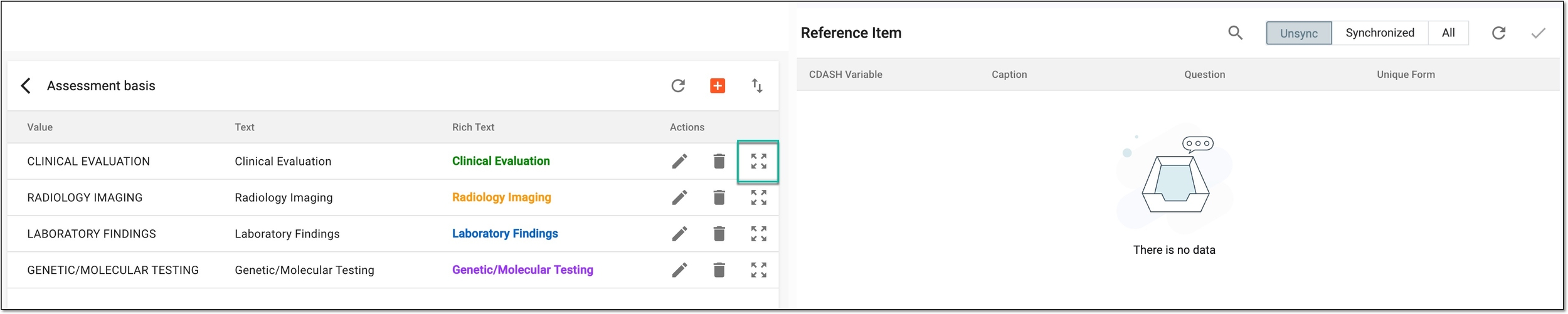Search in the Reference Item panel
Viewport: 1568px width, 314px height.
point(1235,33)
